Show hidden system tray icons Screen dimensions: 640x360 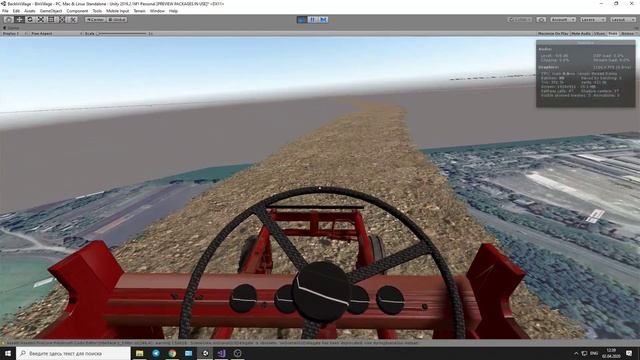(x=576, y=353)
